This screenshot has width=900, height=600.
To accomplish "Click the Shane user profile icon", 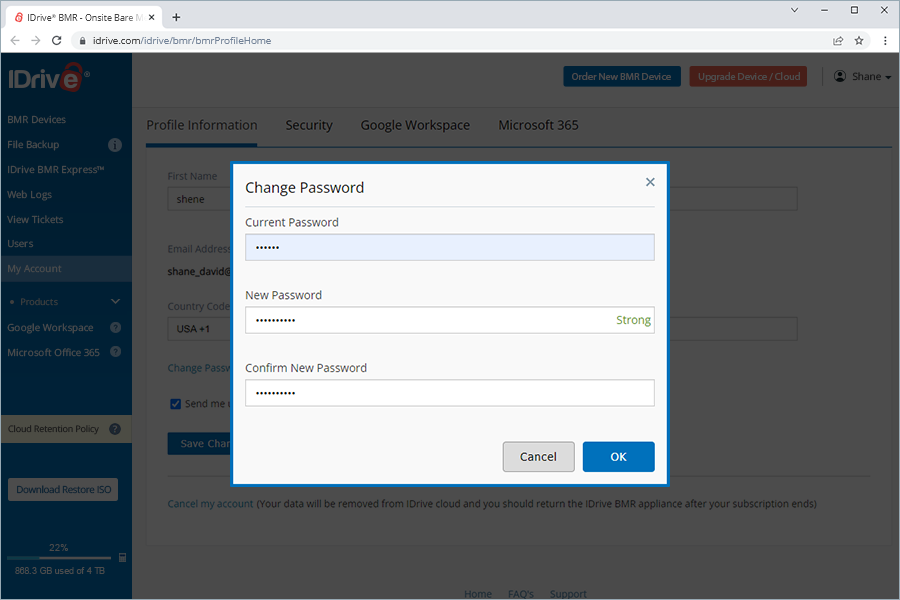I will tap(840, 76).
